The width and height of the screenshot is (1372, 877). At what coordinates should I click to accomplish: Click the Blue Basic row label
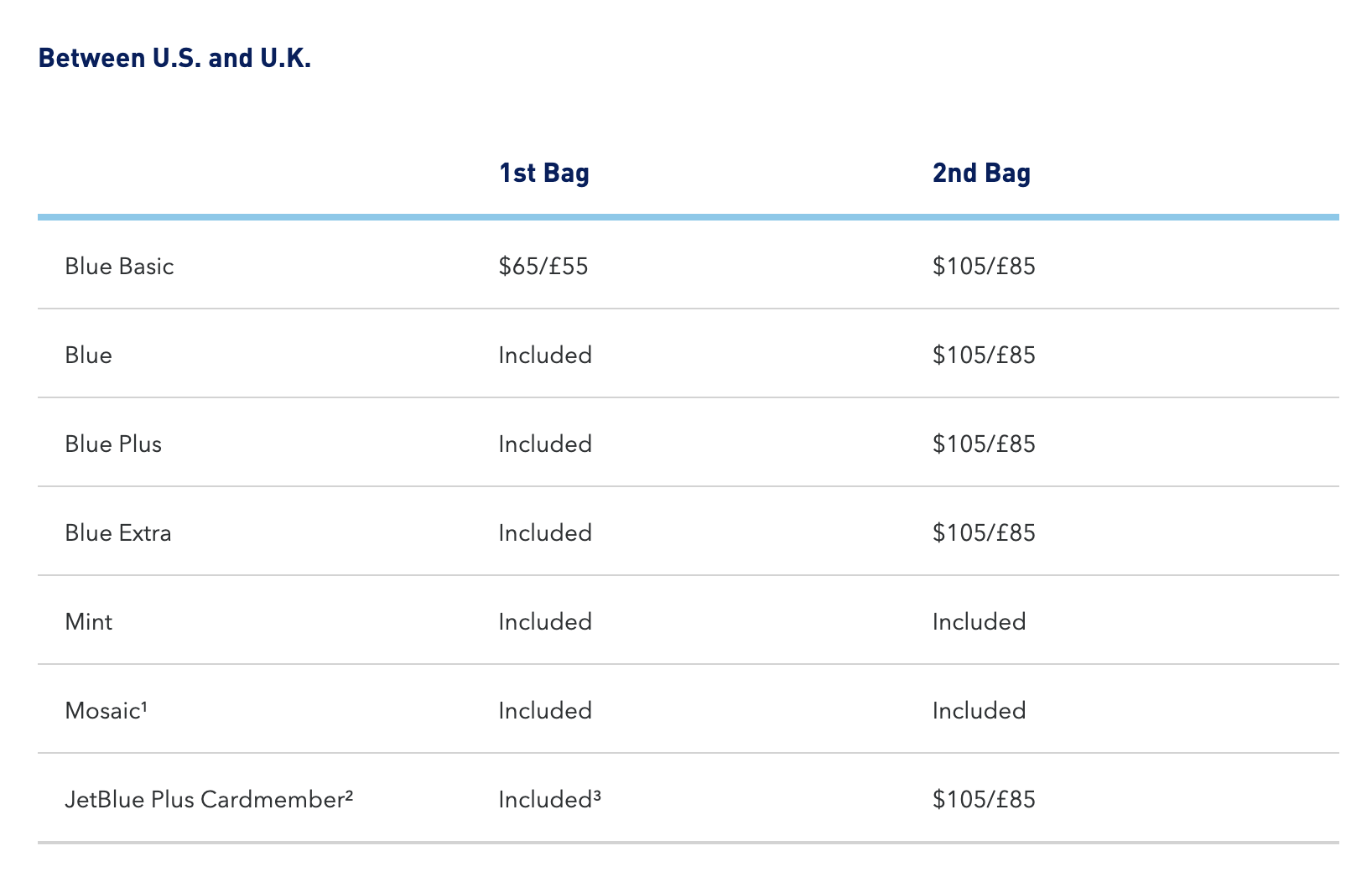point(119,267)
